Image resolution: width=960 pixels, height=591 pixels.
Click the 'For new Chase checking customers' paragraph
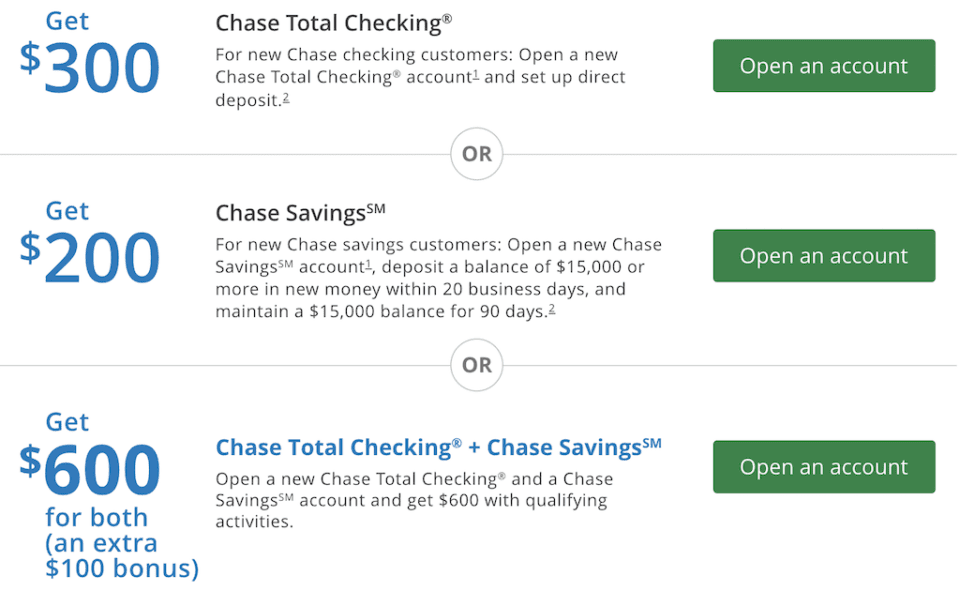click(420, 77)
